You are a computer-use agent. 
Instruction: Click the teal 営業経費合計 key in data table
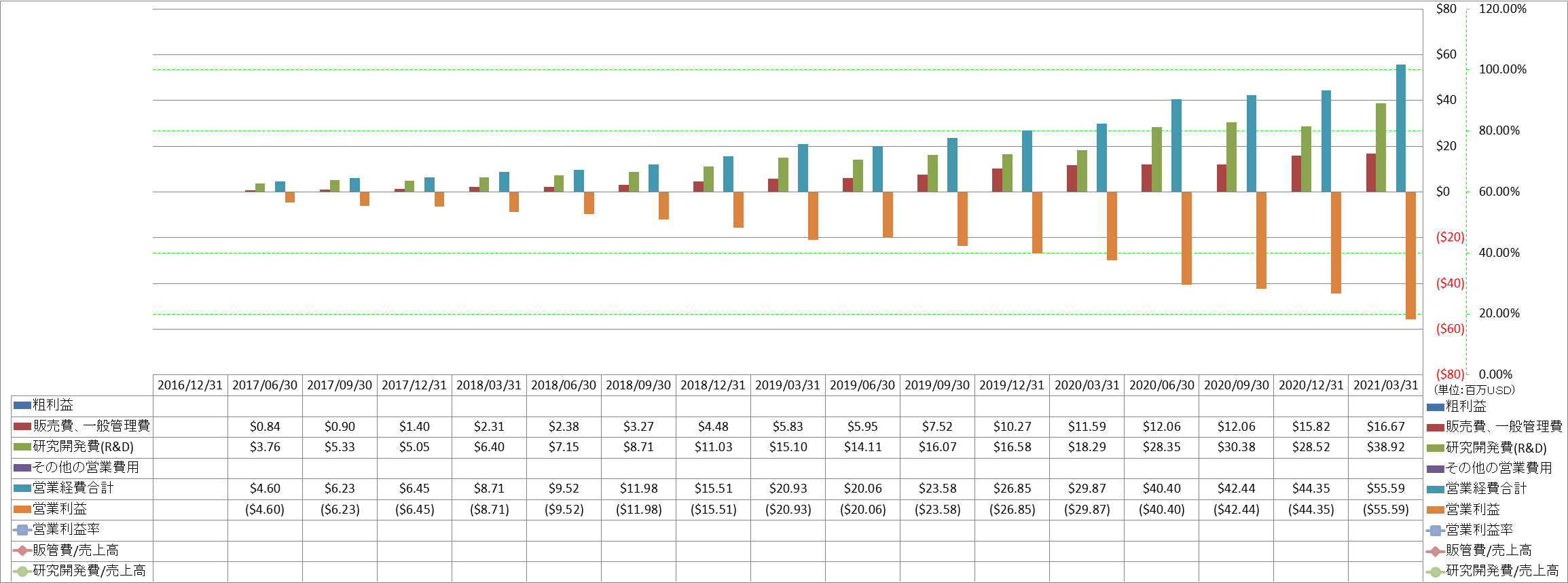[22, 488]
